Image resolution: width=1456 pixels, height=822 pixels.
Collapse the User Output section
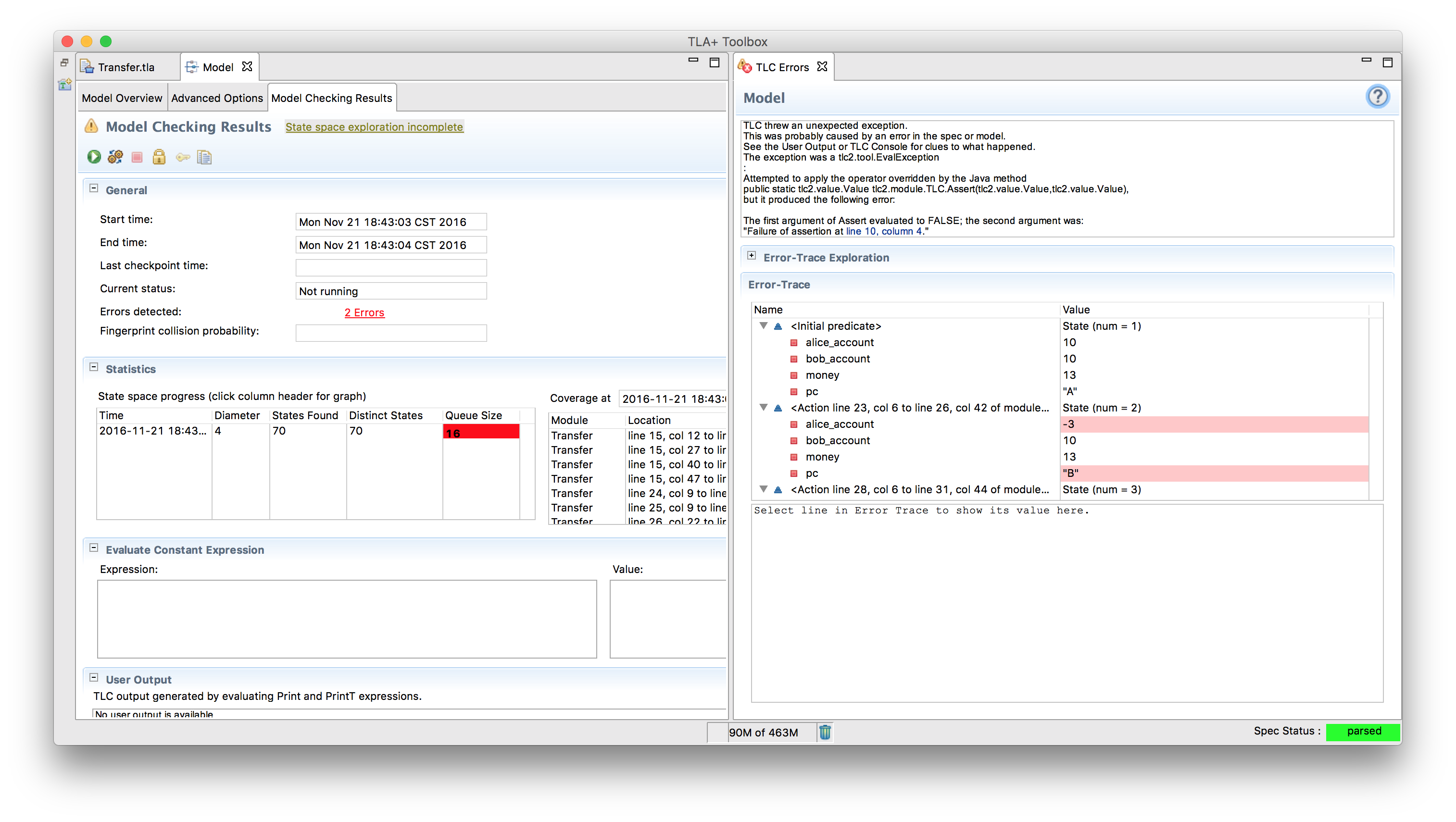(x=94, y=678)
